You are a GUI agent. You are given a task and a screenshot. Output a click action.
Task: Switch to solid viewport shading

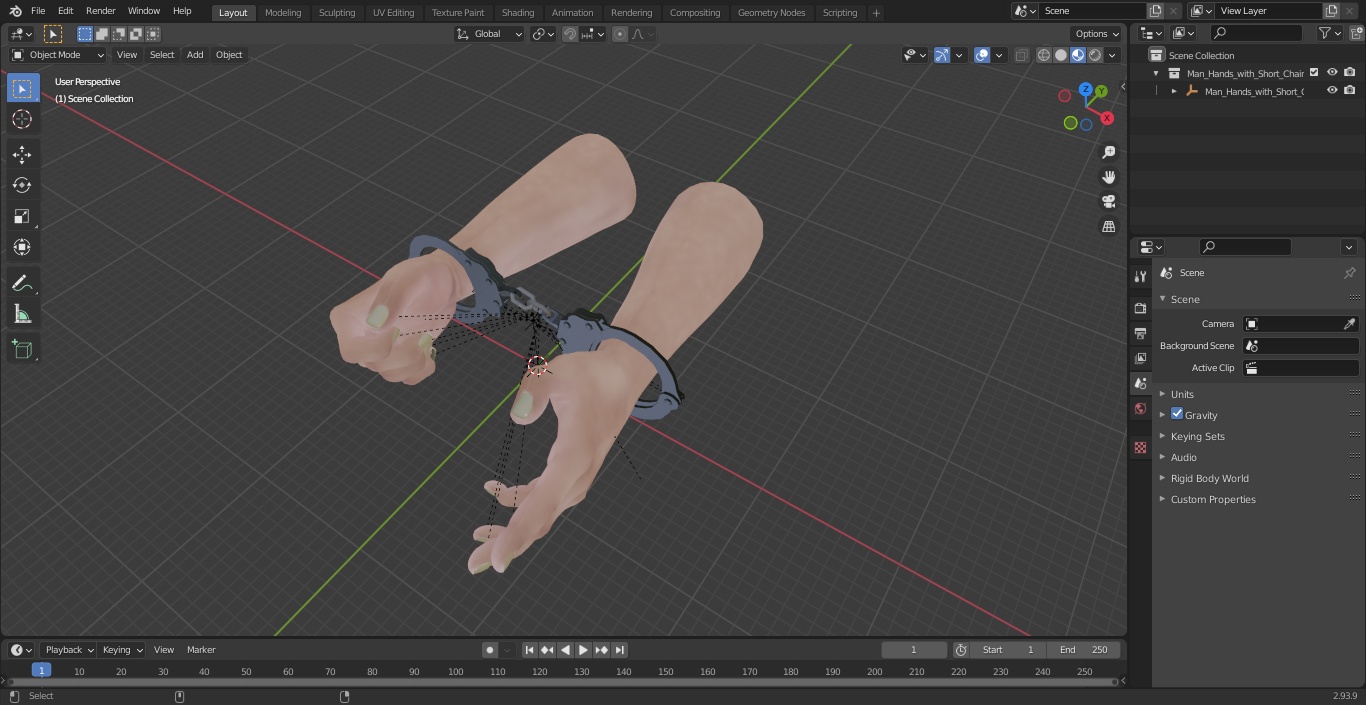click(1061, 55)
